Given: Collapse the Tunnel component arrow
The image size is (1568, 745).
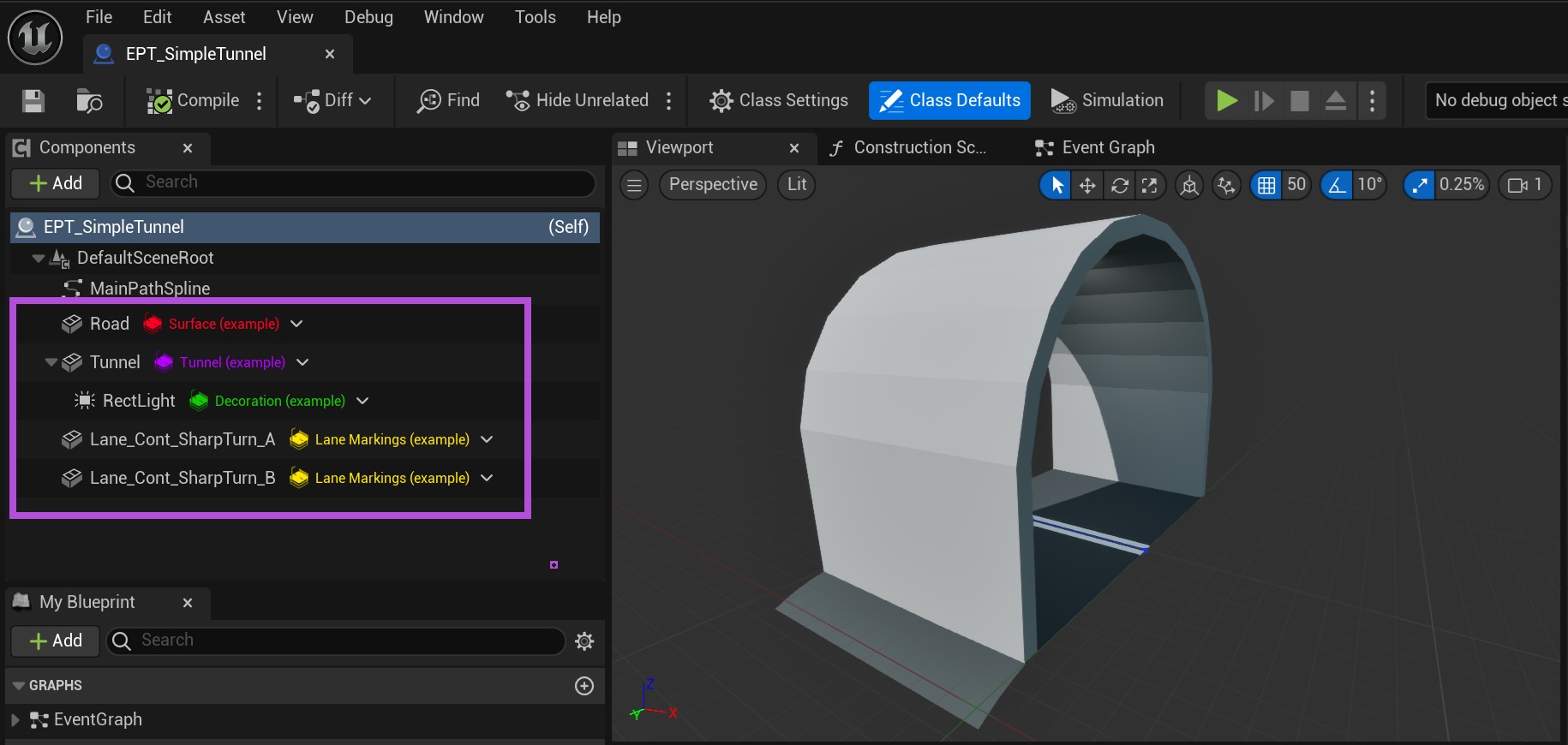Looking at the screenshot, I should click(51, 362).
